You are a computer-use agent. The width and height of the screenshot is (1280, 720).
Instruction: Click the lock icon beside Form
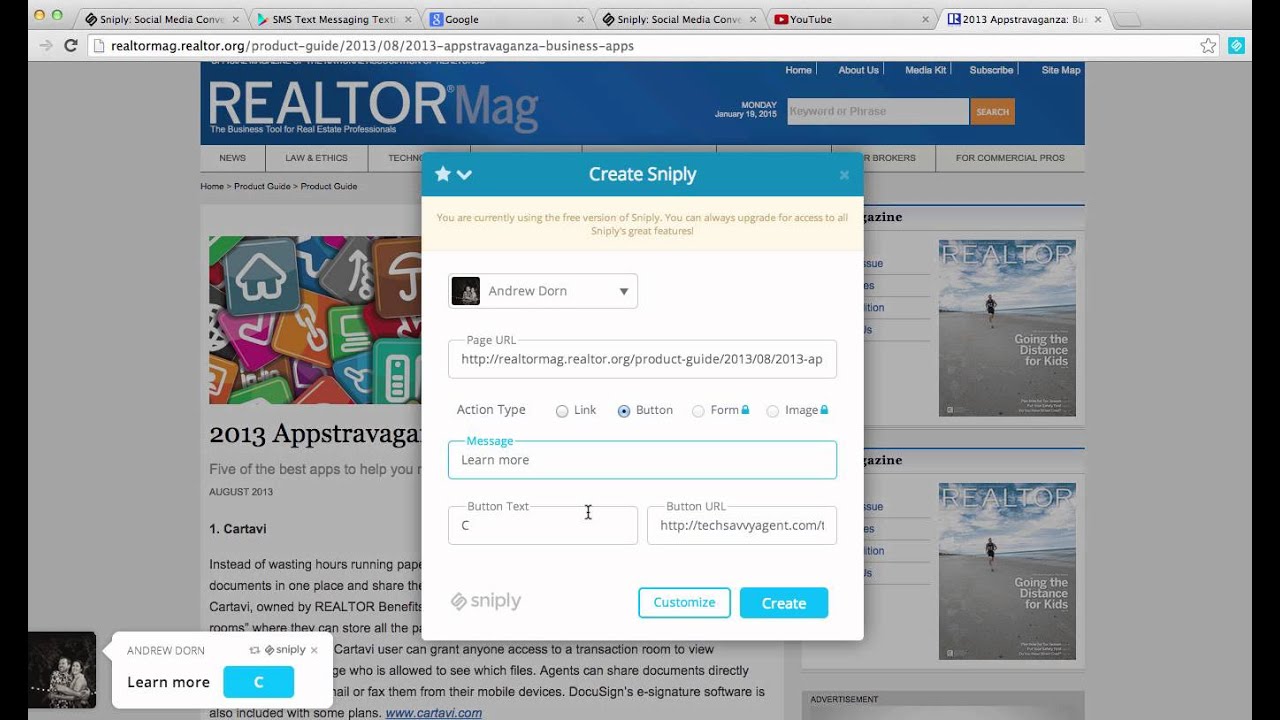[x=745, y=410]
